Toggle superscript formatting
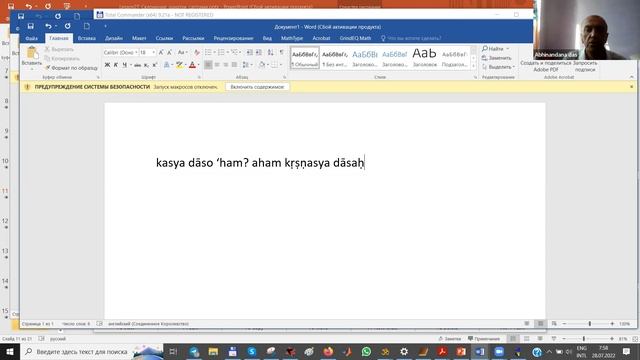 click(155, 65)
